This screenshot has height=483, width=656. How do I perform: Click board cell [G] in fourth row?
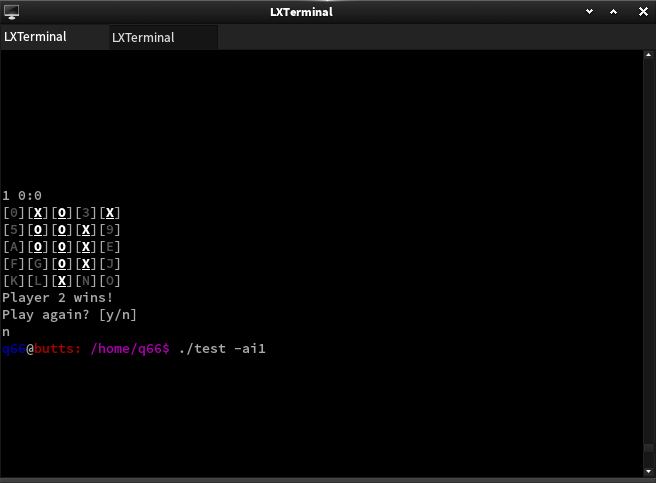click(x=38, y=264)
